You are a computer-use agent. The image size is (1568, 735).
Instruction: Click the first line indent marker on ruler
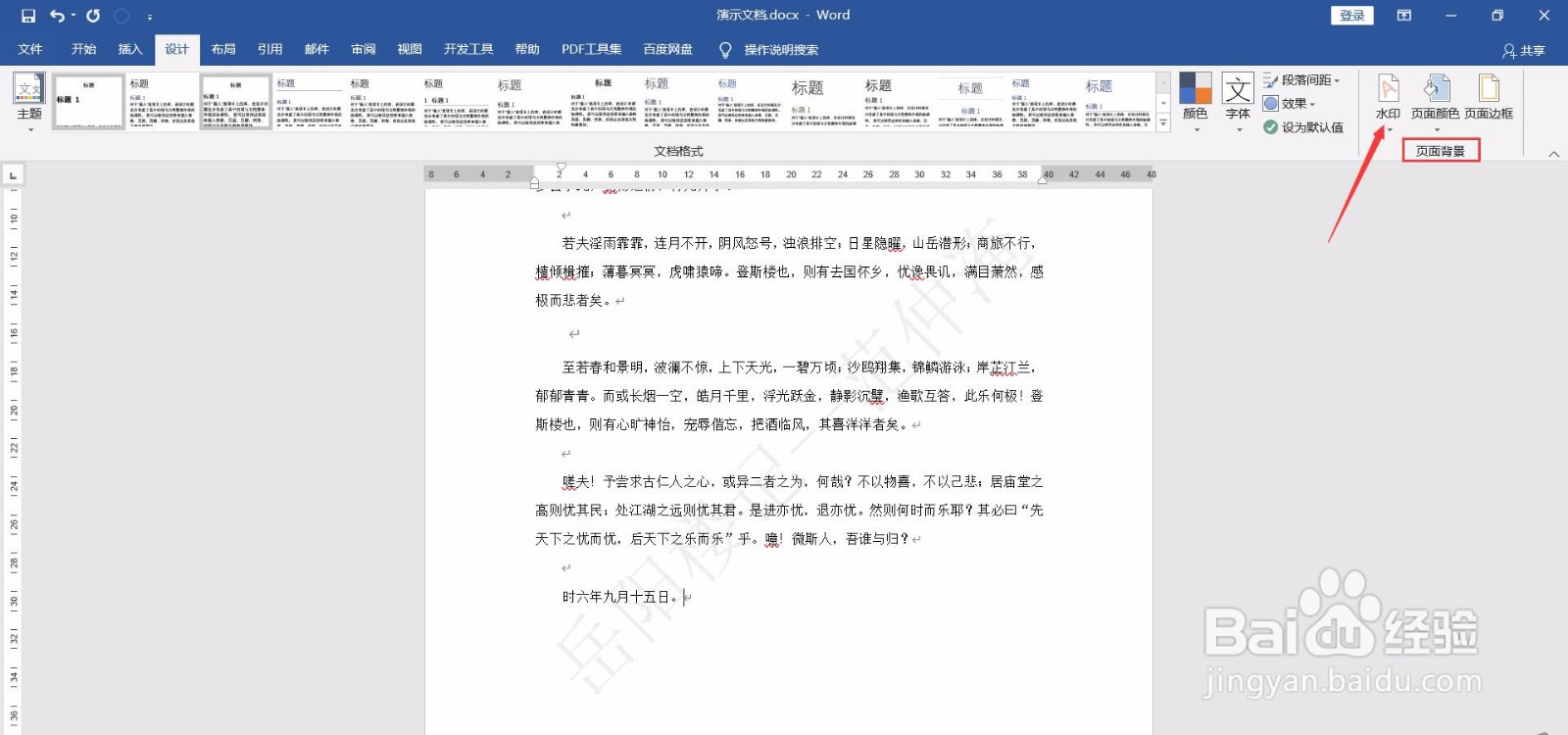tap(561, 169)
